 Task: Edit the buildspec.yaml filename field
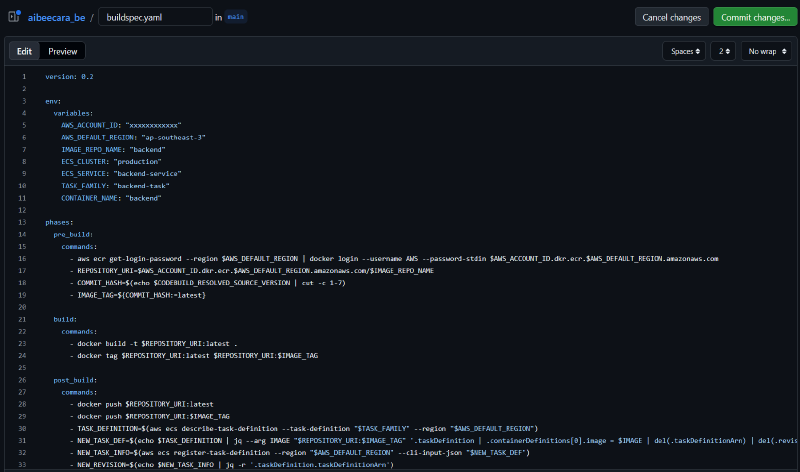tap(155, 17)
